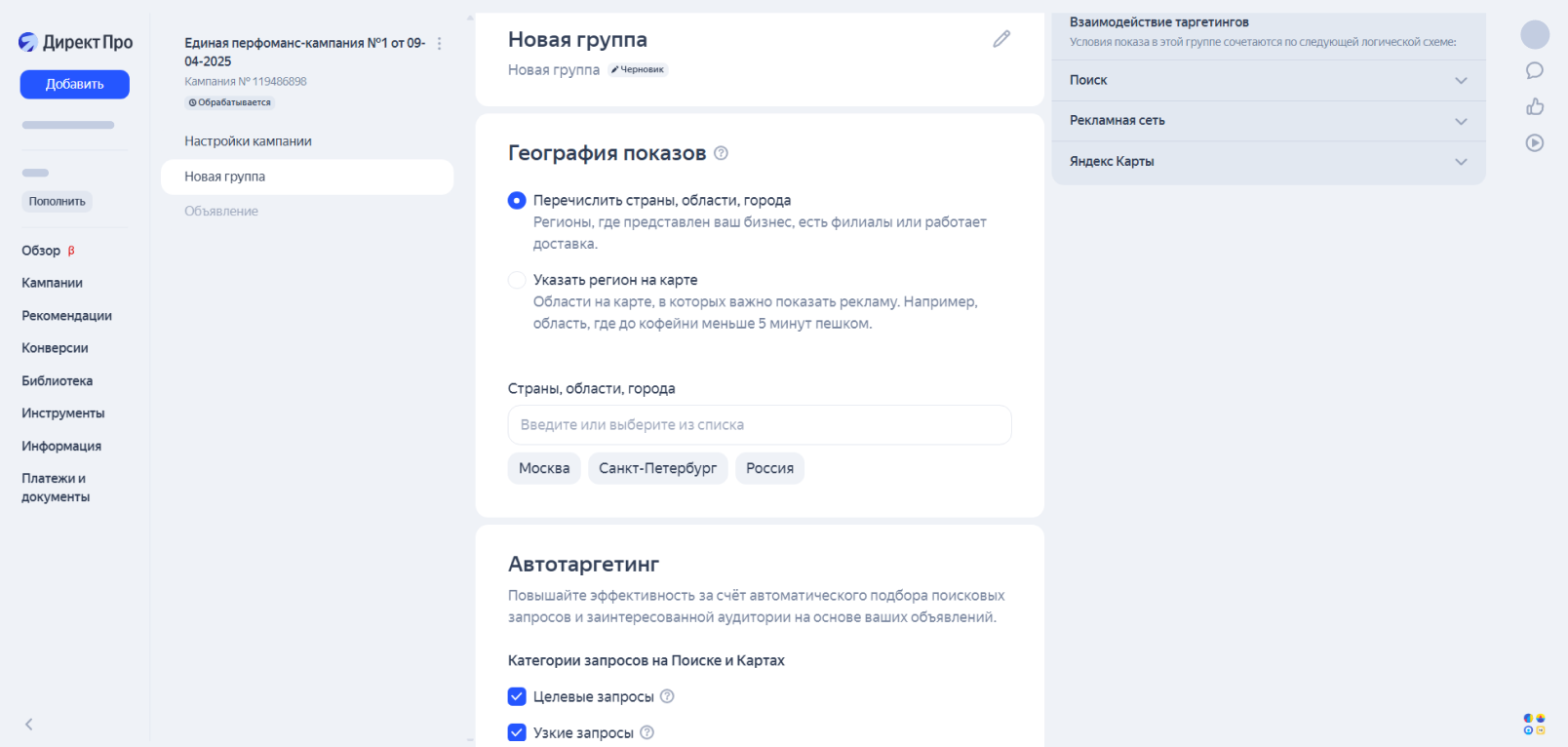Viewport: 1568px width, 747px height.
Task: Expand the Яндекс Карты section
Action: tap(1269, 162)
